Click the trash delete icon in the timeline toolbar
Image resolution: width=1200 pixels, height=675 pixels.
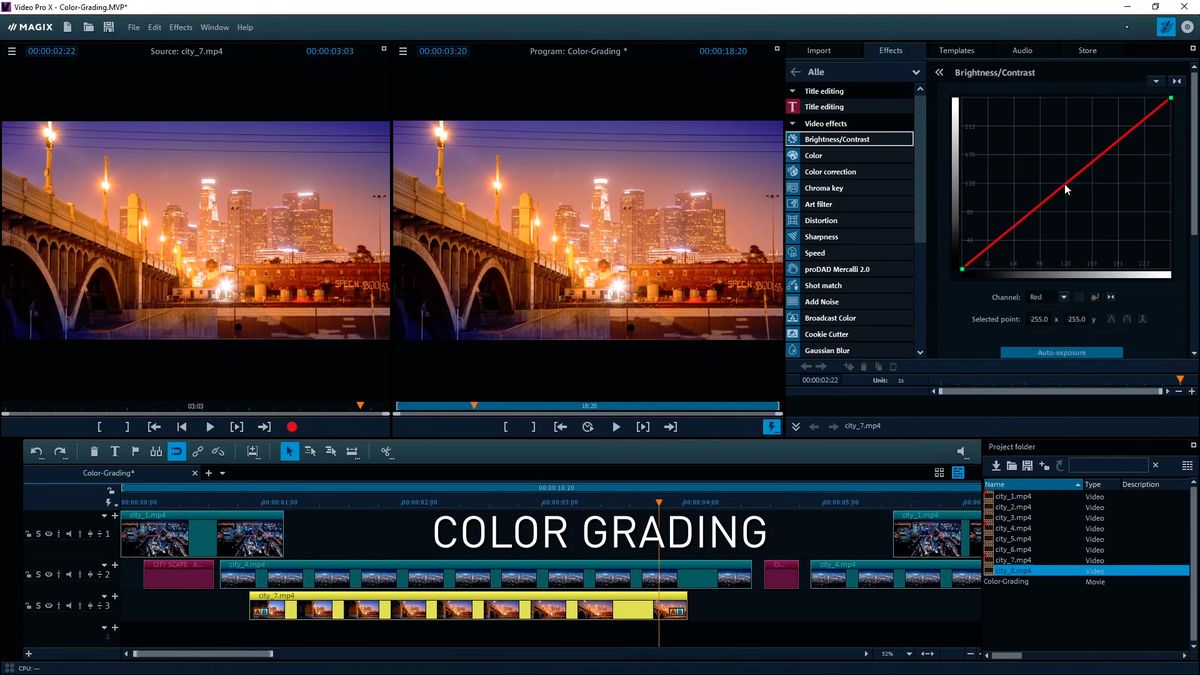click(x=94, y=451)
